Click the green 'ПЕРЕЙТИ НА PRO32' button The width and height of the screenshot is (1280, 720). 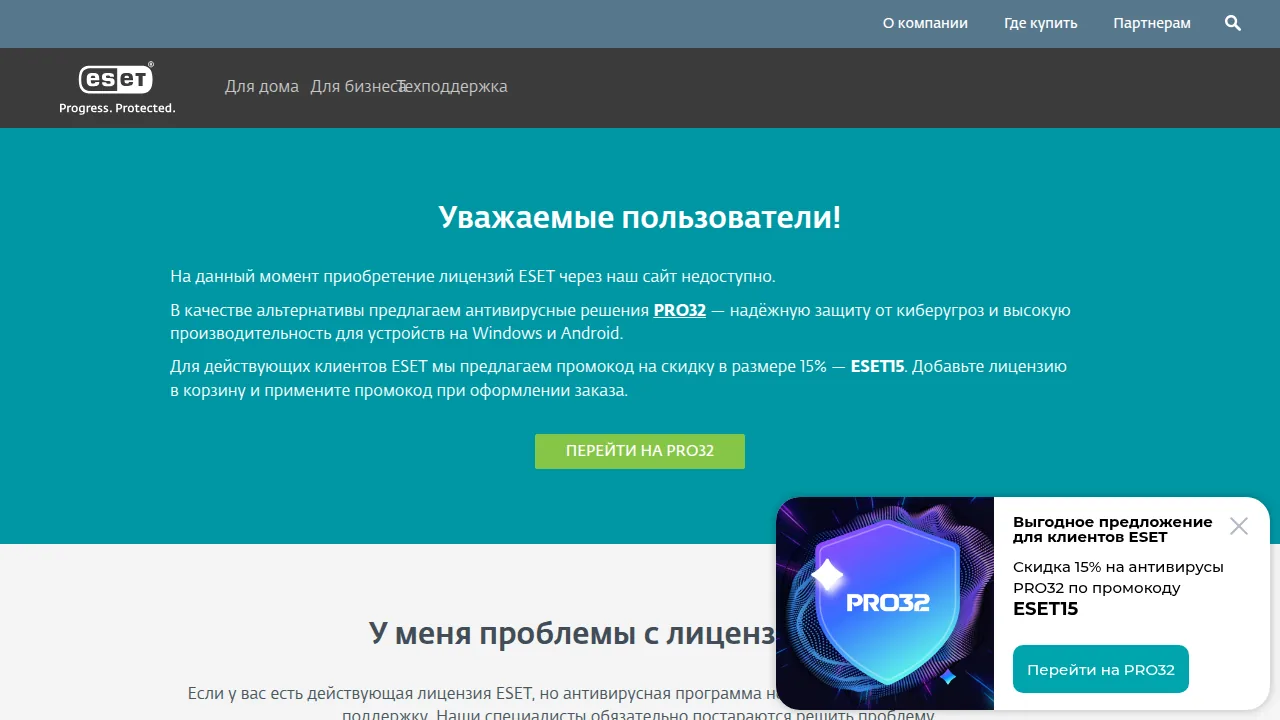pyautogui.click(x=640, y=451)
